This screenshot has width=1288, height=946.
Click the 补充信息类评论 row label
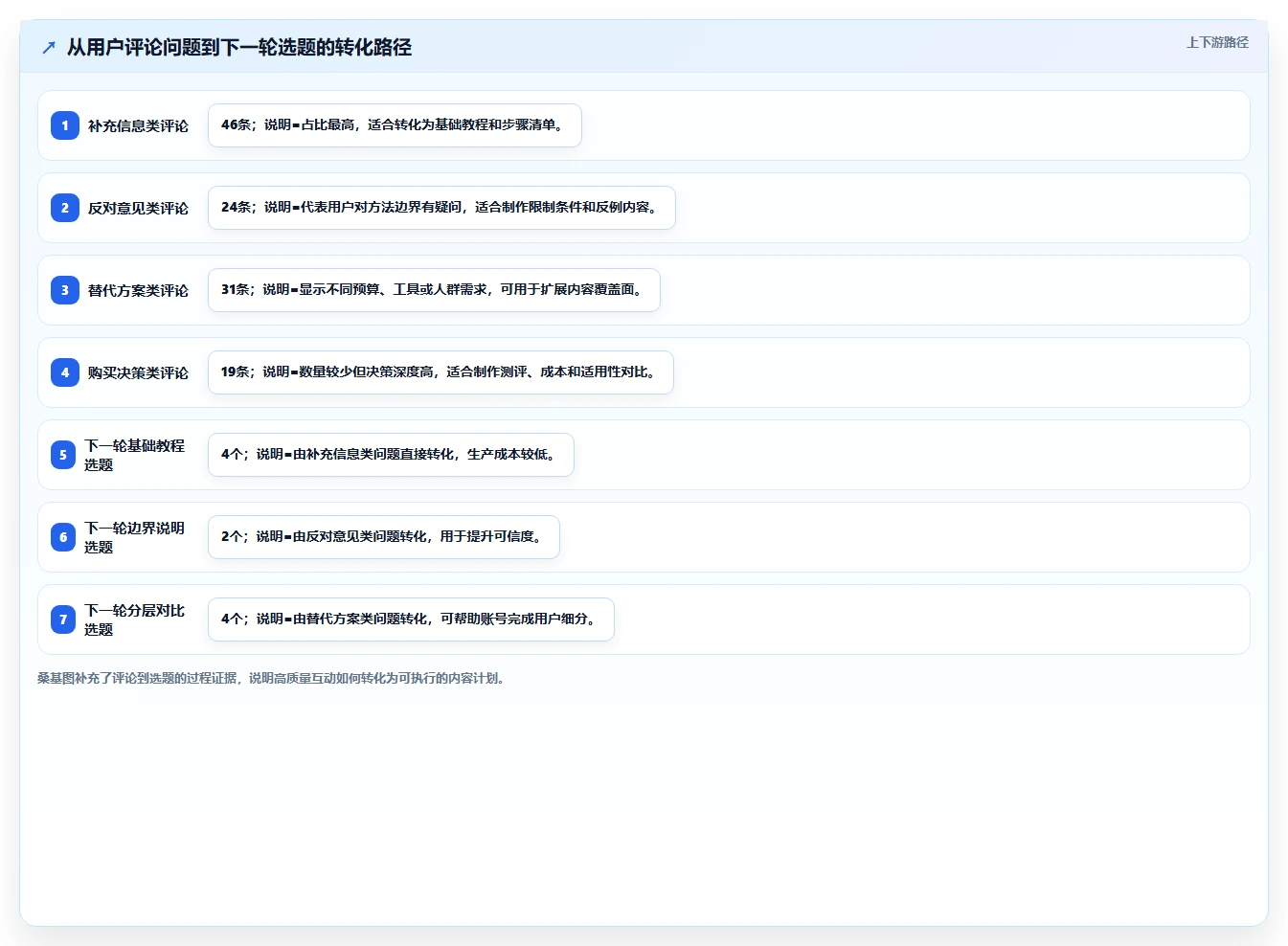(x=138, y=125)
